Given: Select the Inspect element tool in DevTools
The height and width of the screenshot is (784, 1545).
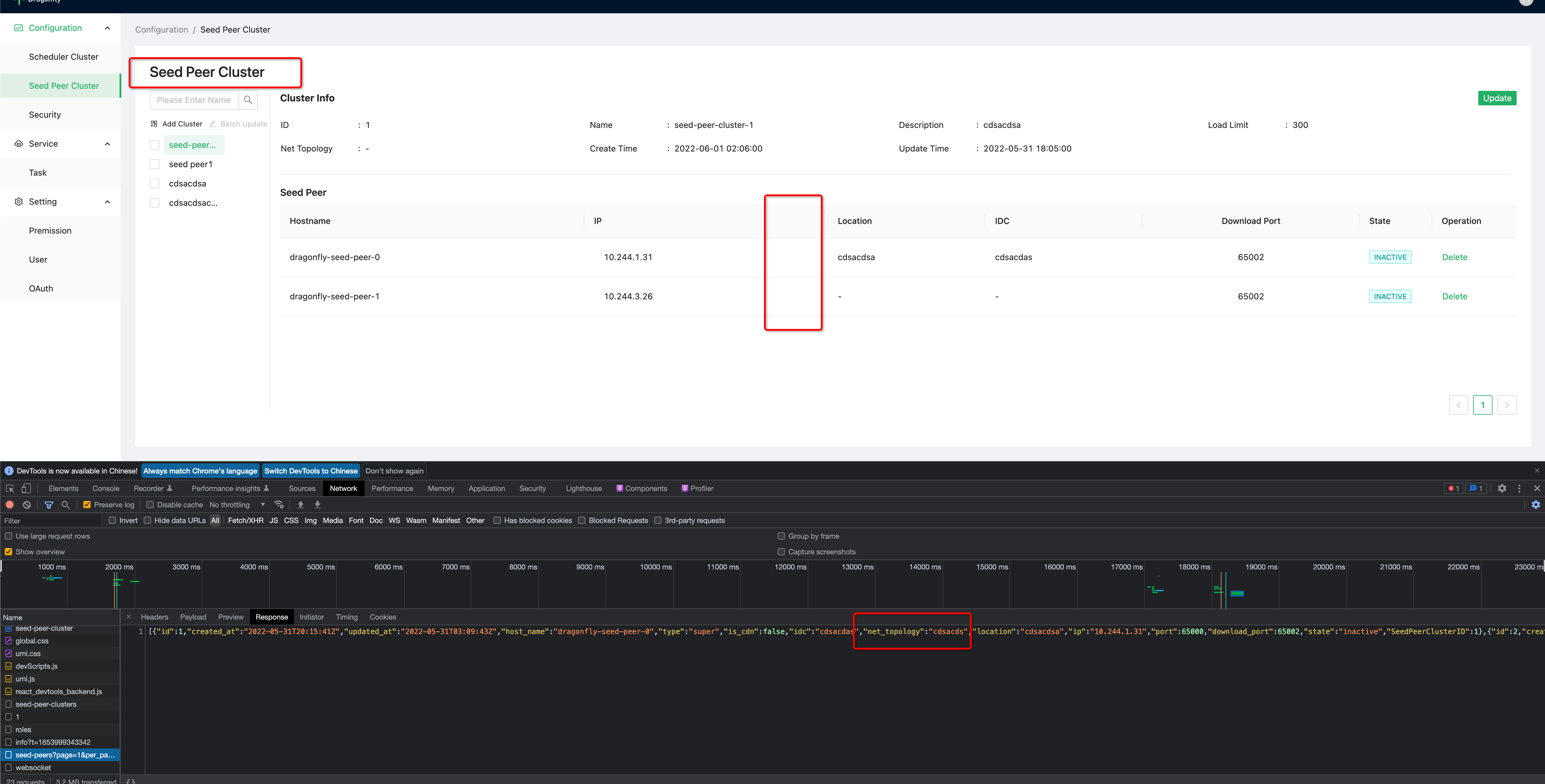Looking at the screenshot, I should (10, 489).
